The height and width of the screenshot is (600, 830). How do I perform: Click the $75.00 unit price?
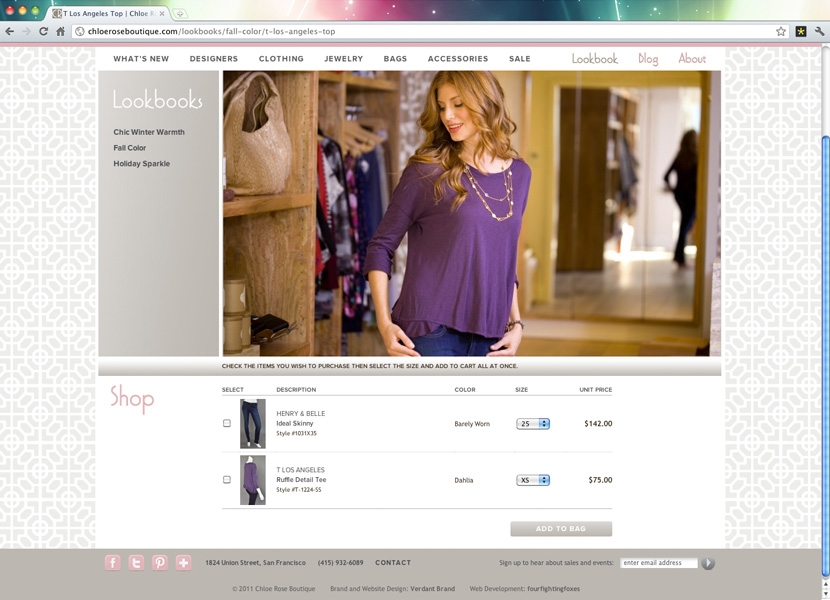coord(600,480)
